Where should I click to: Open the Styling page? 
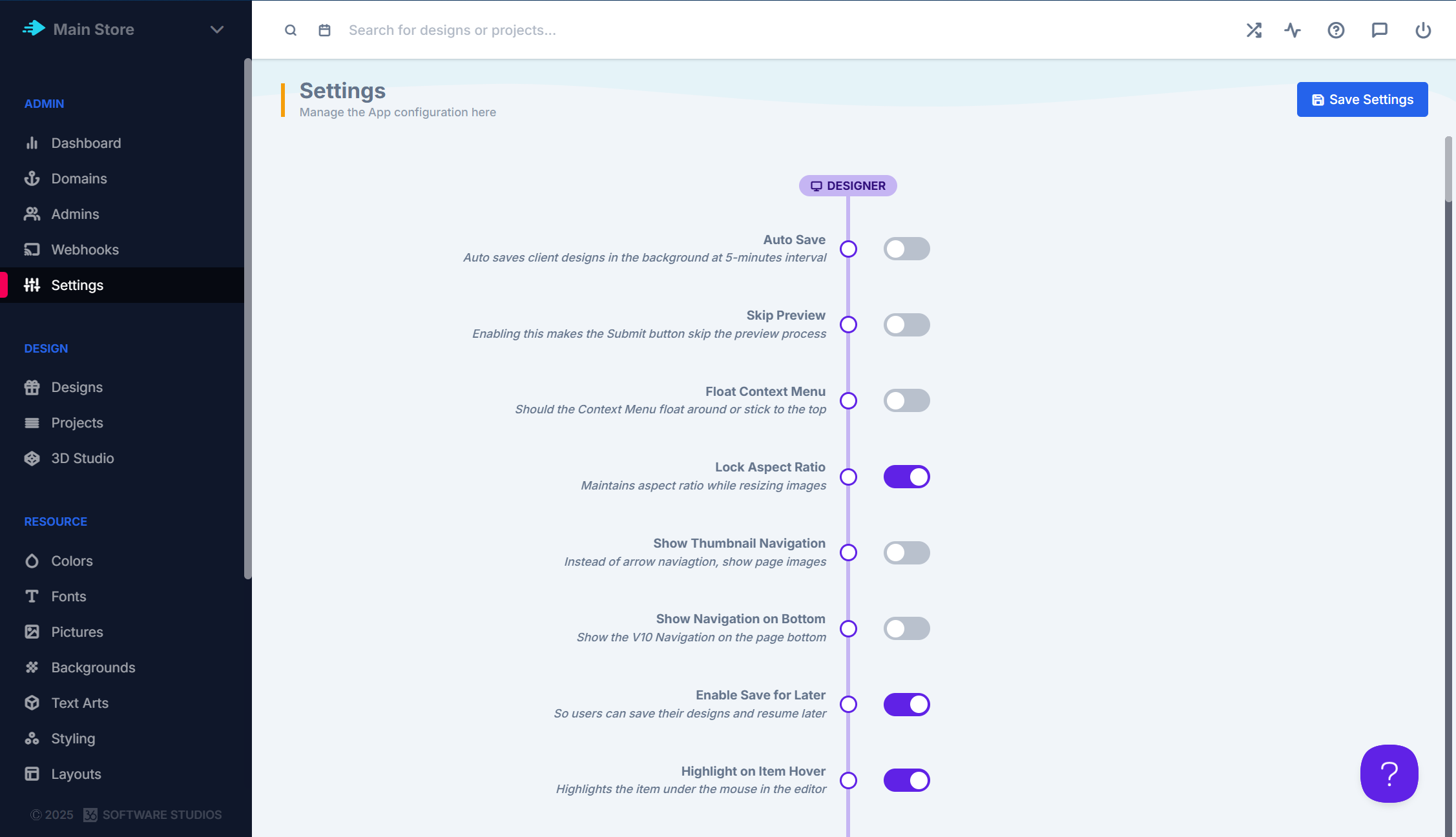pyautogui.click(x=122, y=738)
